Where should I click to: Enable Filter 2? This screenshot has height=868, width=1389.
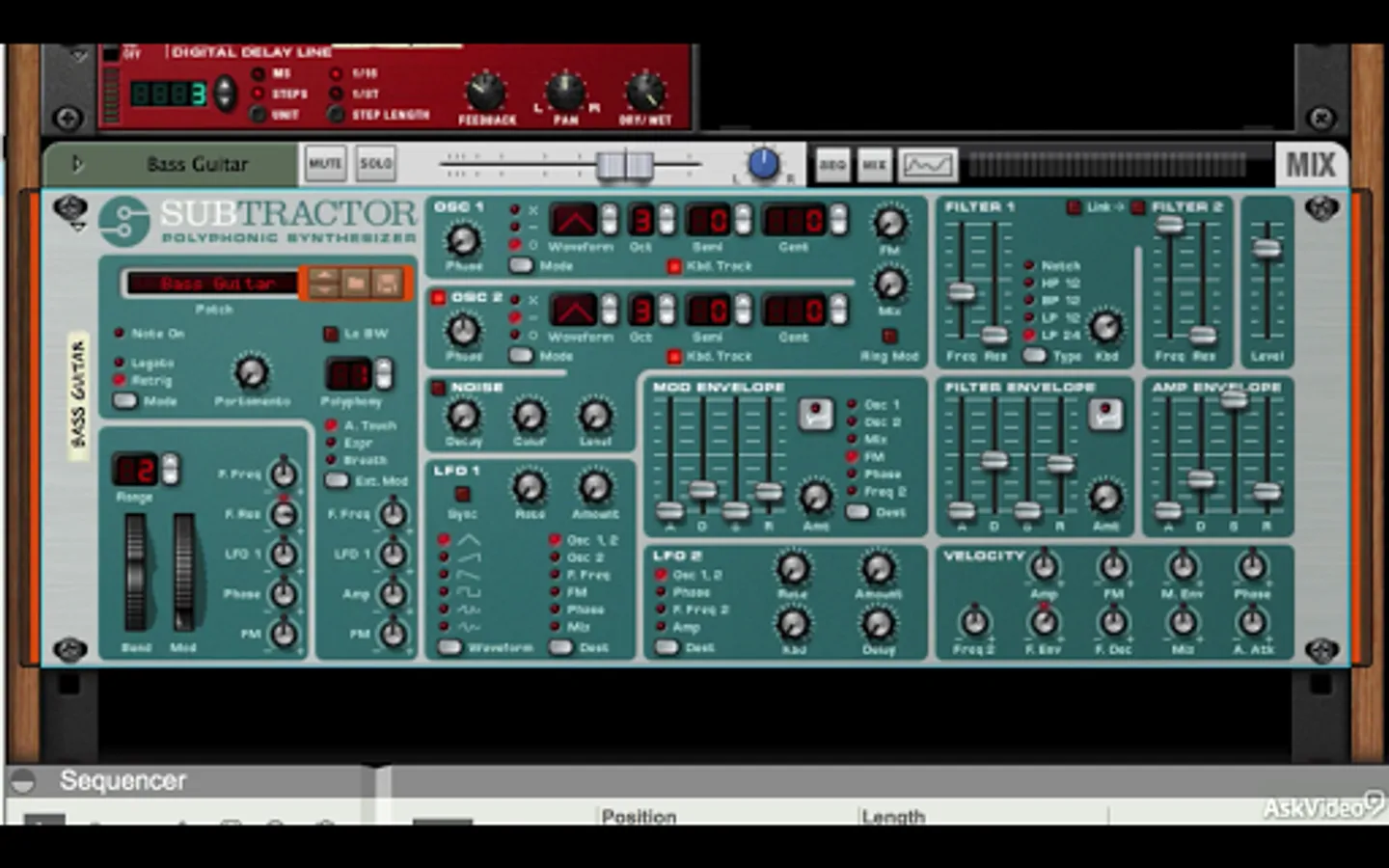(1138, 207)
